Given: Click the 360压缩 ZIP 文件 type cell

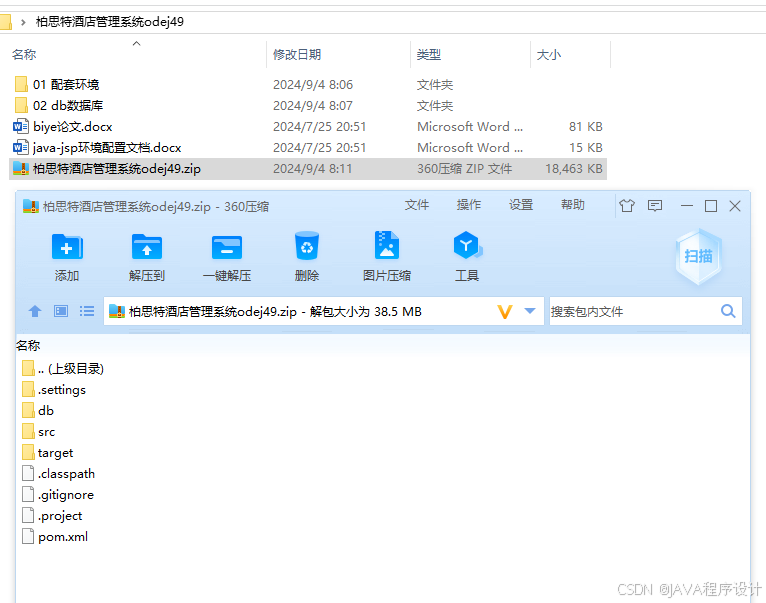Looking at the screenshot, I should coord(465,169).
